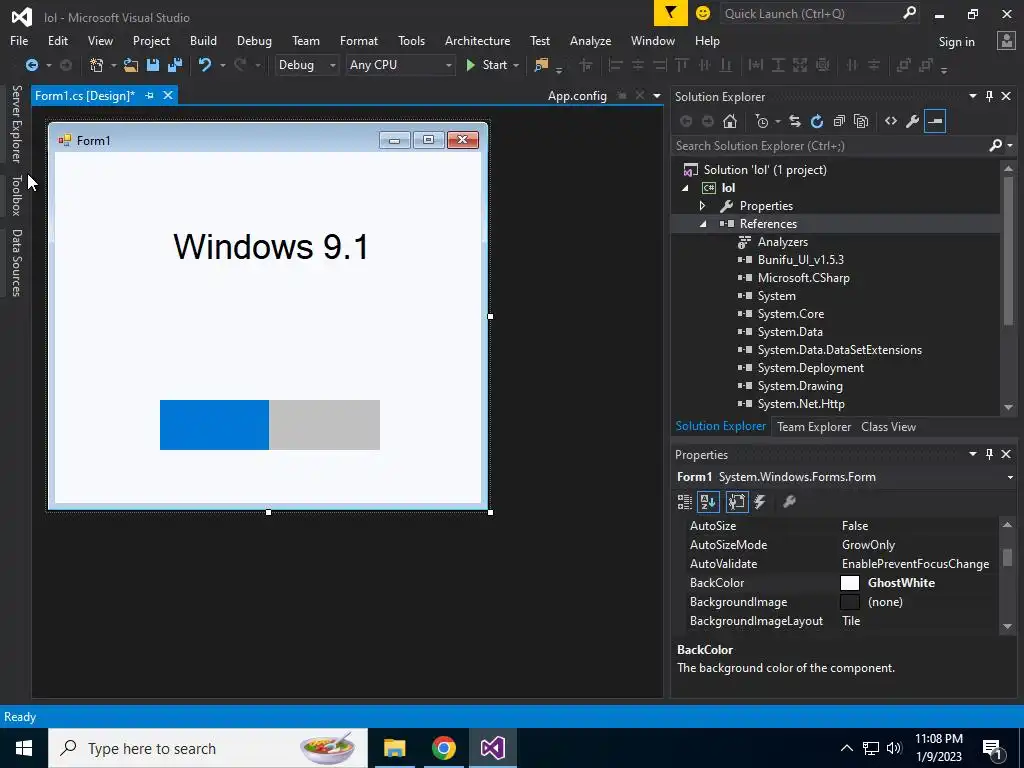Viewport: 1024px width, 768px height.
Task: Select the progress bar on Form1
Action: 270,424
